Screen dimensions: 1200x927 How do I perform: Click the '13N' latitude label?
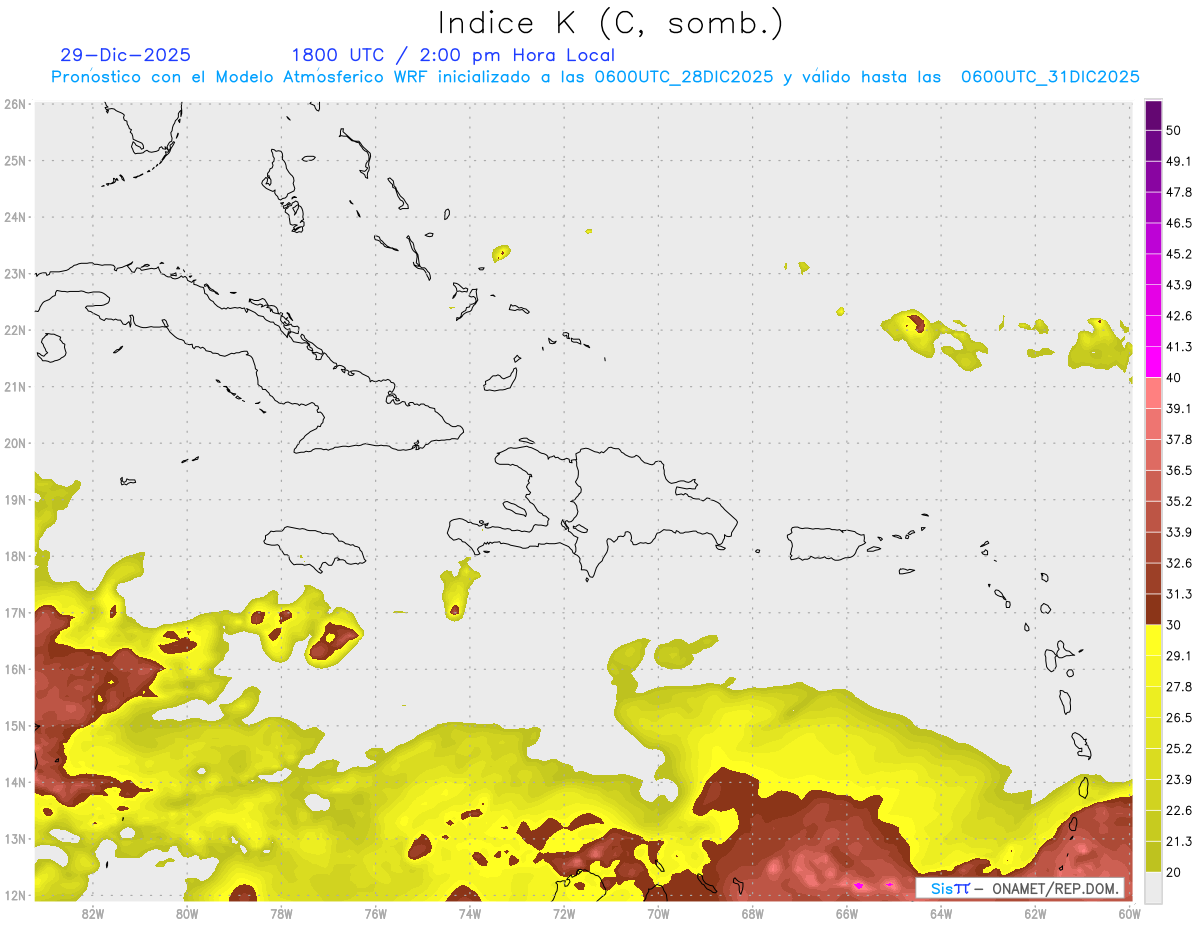[15, 839]
